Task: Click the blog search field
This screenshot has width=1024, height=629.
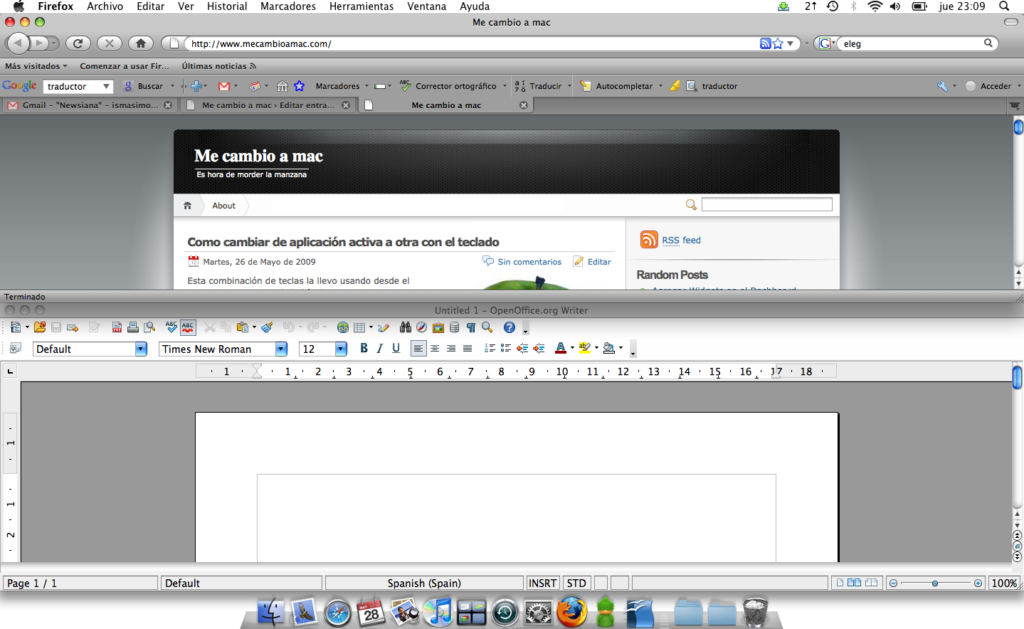Action: click(x=767, y=205)
